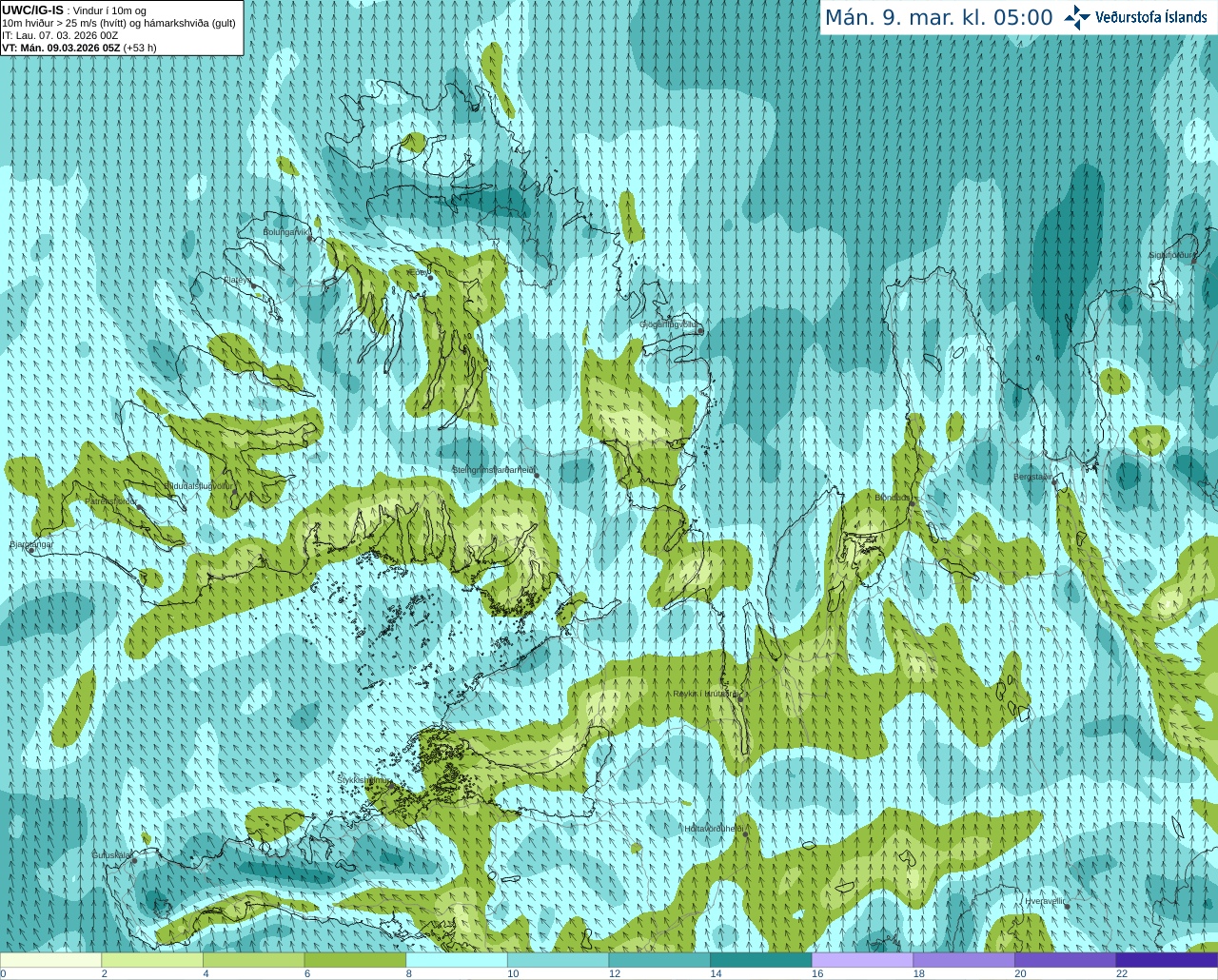
Task: Click the 'Mán. 9. mar. kl. 05:00' timestamp
Action: point(938,18)
